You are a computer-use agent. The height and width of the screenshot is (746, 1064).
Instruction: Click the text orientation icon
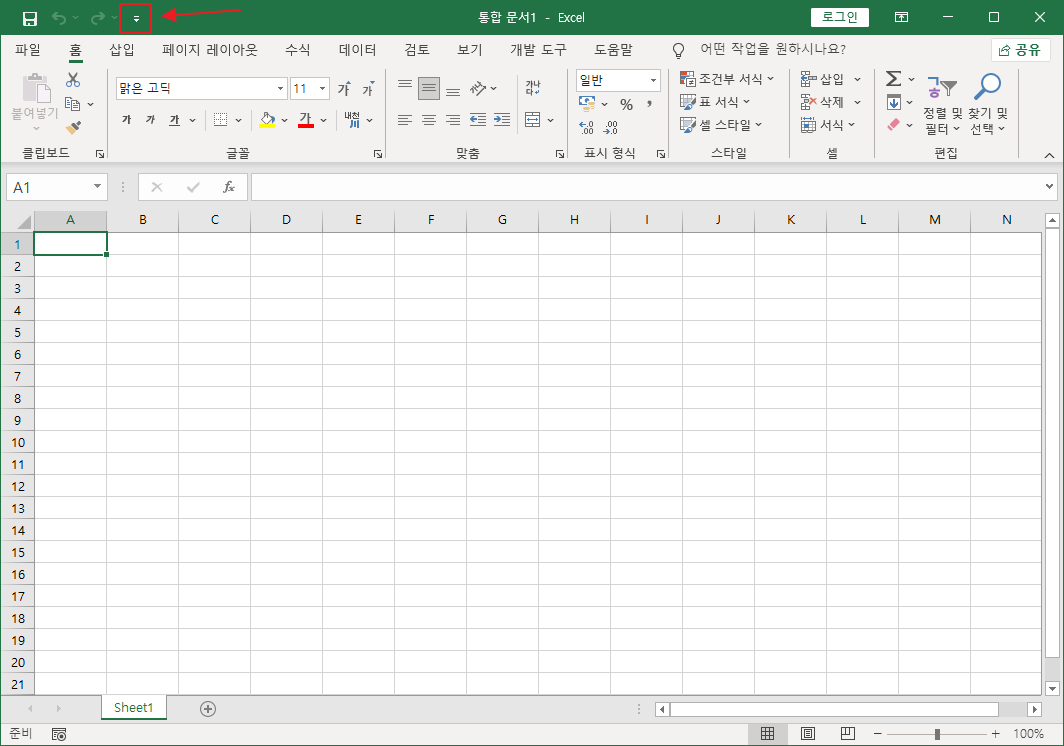[479, 88]
